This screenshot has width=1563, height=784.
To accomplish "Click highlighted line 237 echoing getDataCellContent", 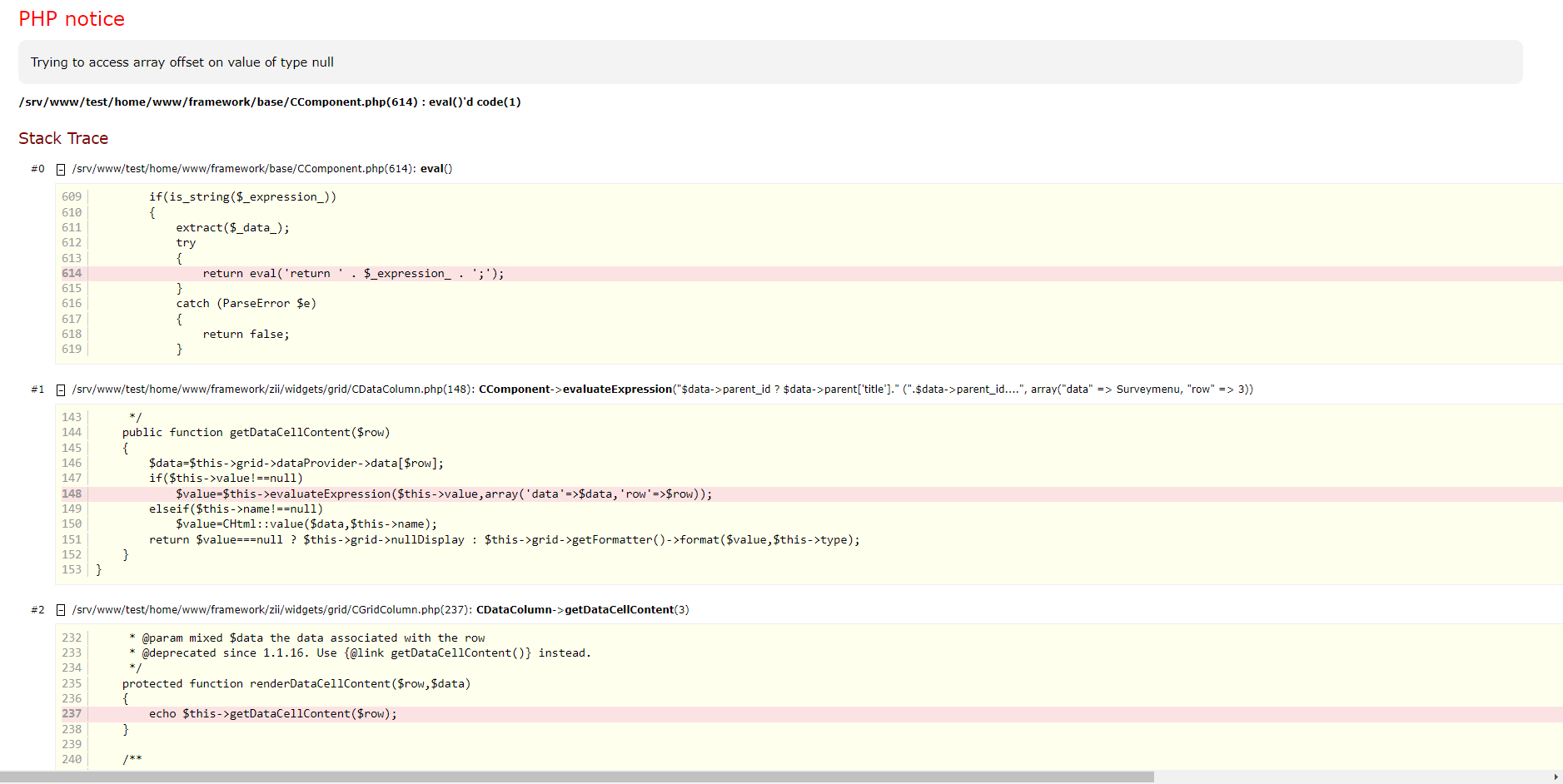I will tap(272, 714).
